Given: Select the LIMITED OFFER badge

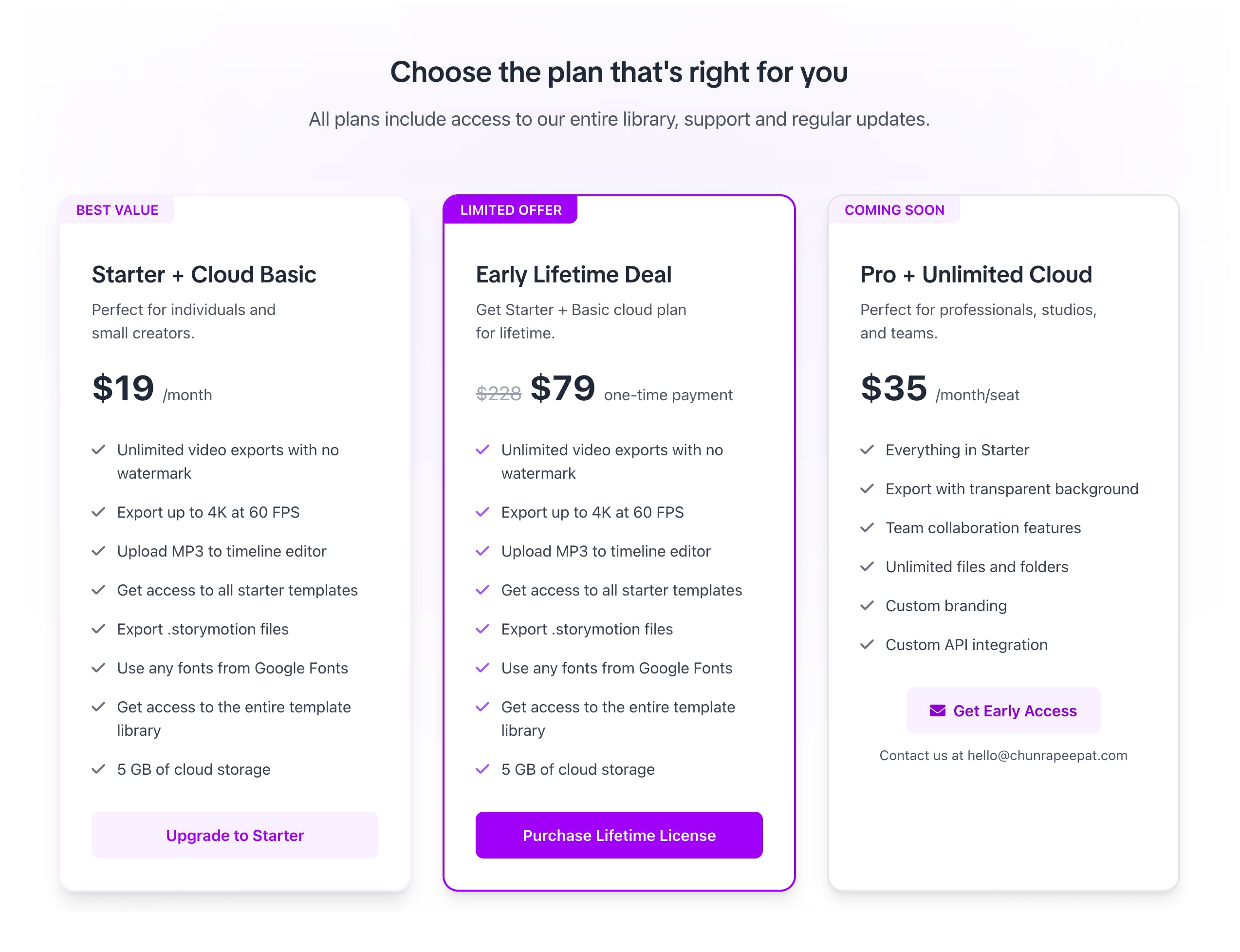Looking at the screenshot, I should (510, 210).
